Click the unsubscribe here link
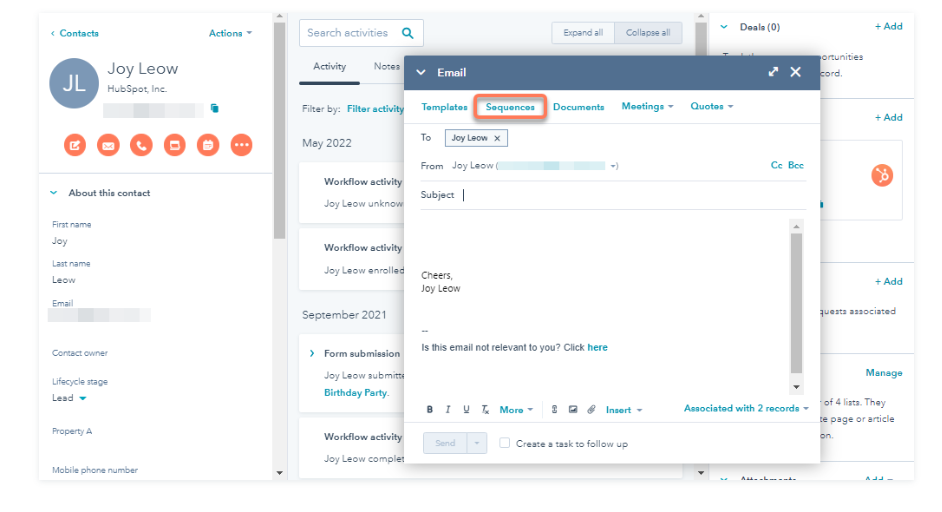Screen dimensions: 942x512 click(597, 347)
